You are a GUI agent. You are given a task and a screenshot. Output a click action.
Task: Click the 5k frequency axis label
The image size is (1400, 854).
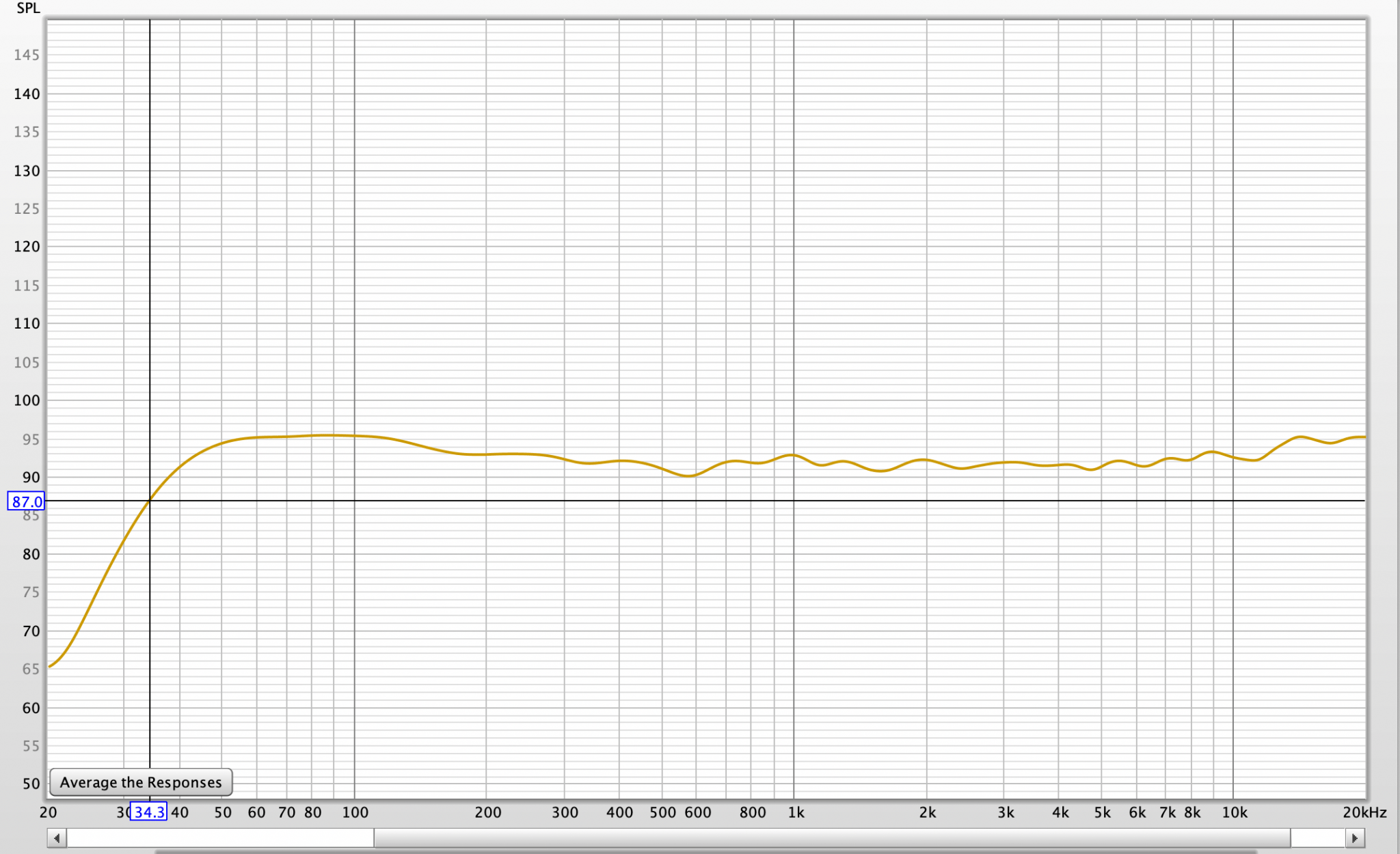pyautogui.click(x=1102, y=812)
